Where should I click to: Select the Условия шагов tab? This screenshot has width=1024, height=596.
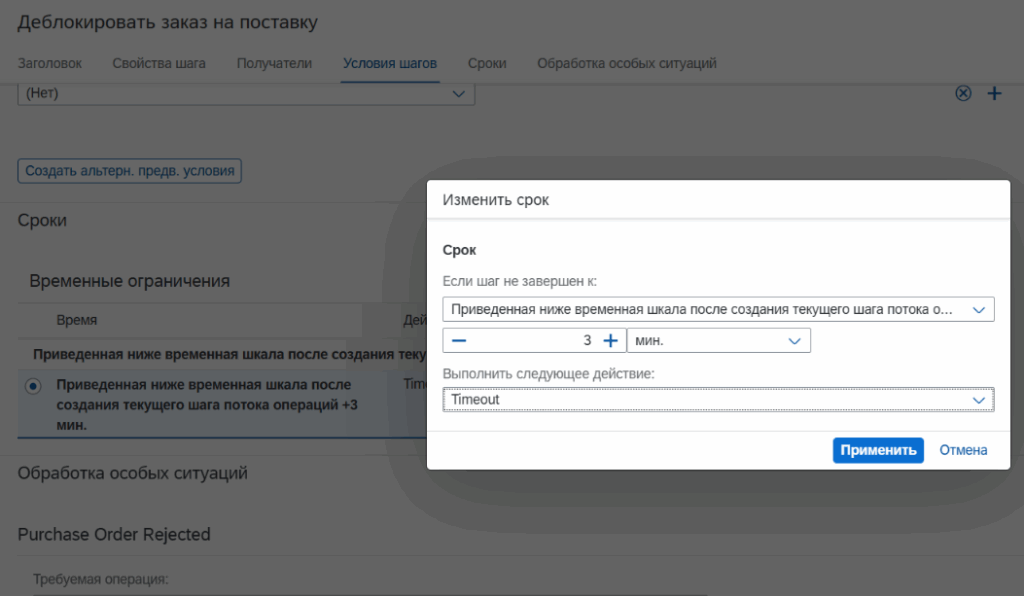390,63
